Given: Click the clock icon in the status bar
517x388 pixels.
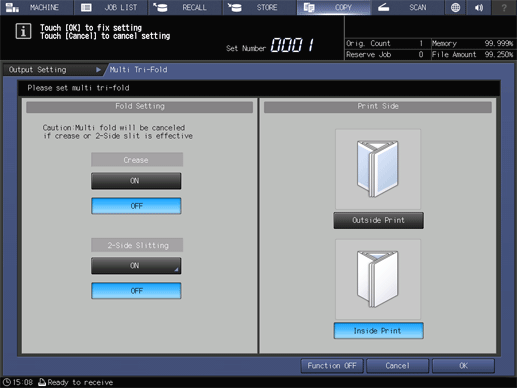Looking at the screenshot, I should coord(7,382).
